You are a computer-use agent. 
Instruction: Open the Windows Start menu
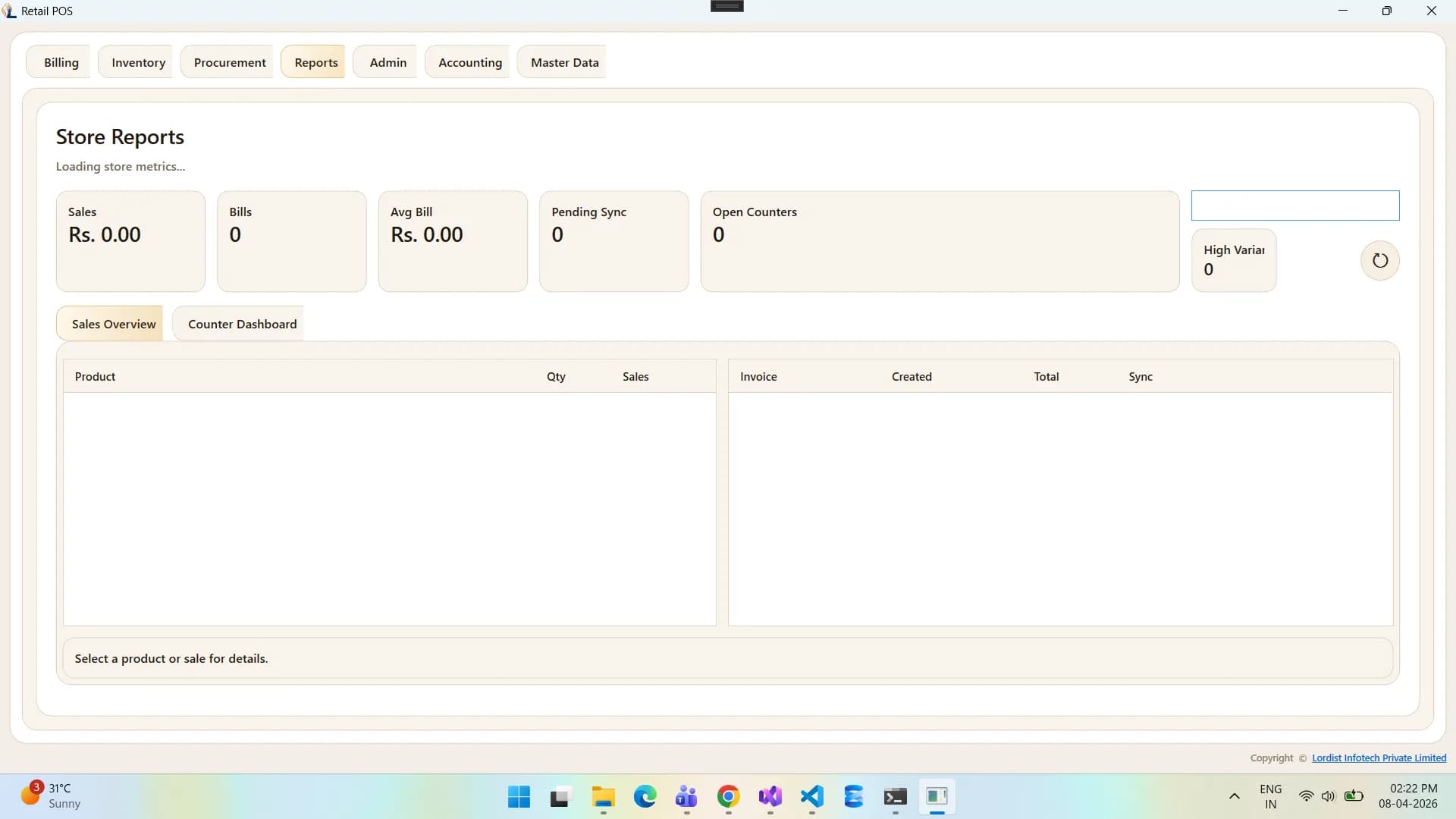[519, 797]
